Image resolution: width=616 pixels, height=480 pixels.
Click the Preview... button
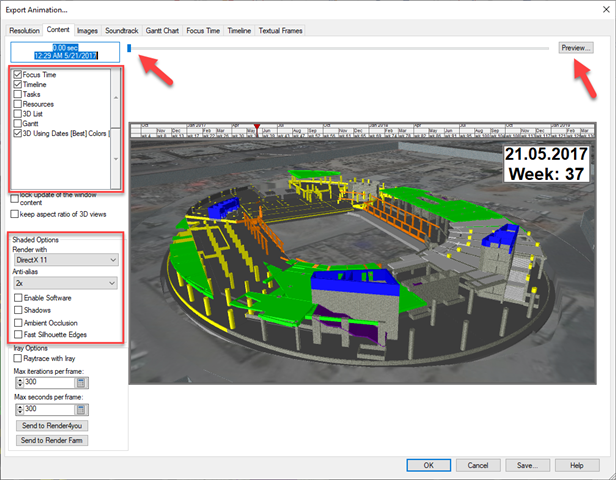pos(576,48)
